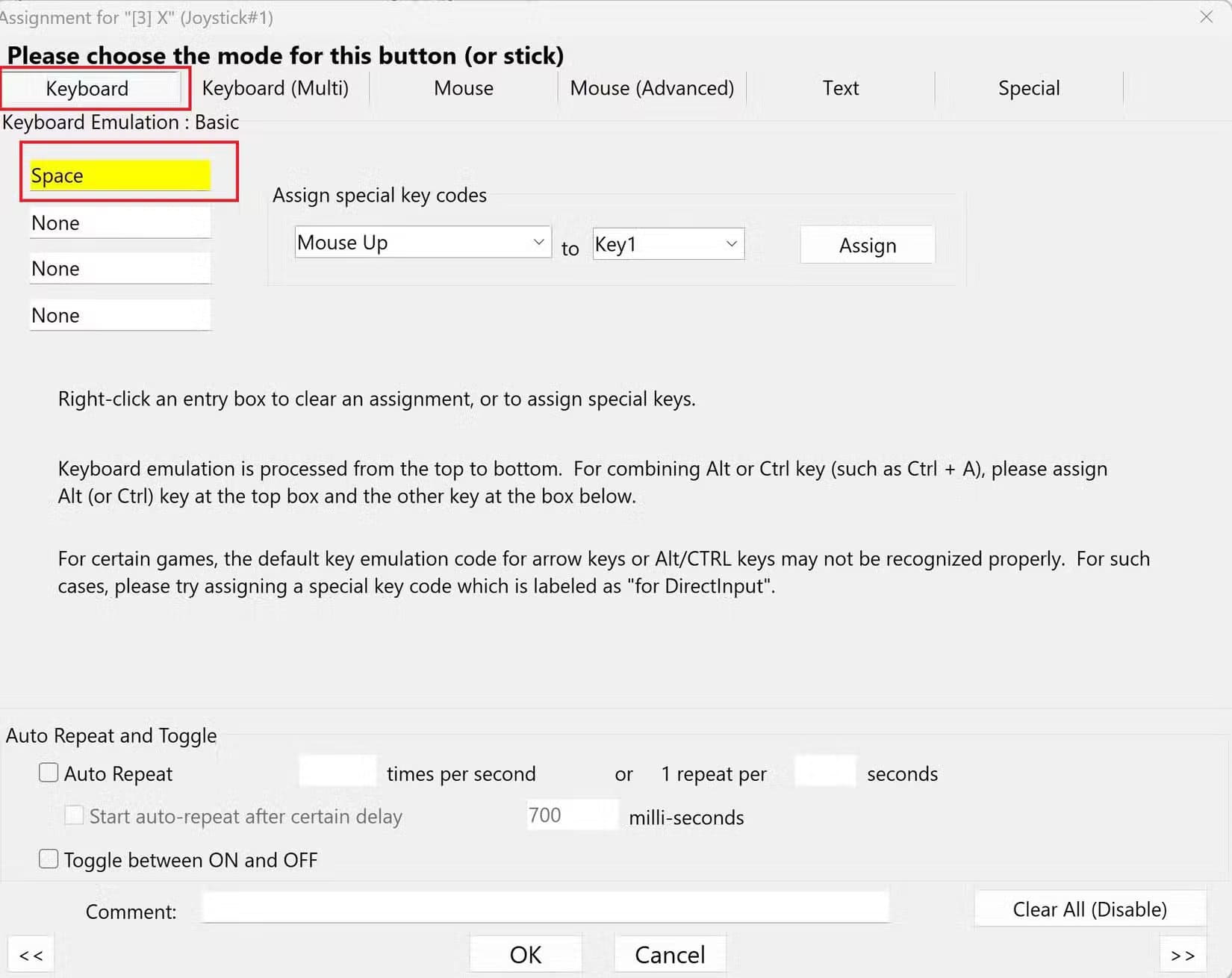Image resolution: width=1232 pixels, height=978 pixels.
Task: Open the Key1 target dropdown
Action: pos(668,244)
